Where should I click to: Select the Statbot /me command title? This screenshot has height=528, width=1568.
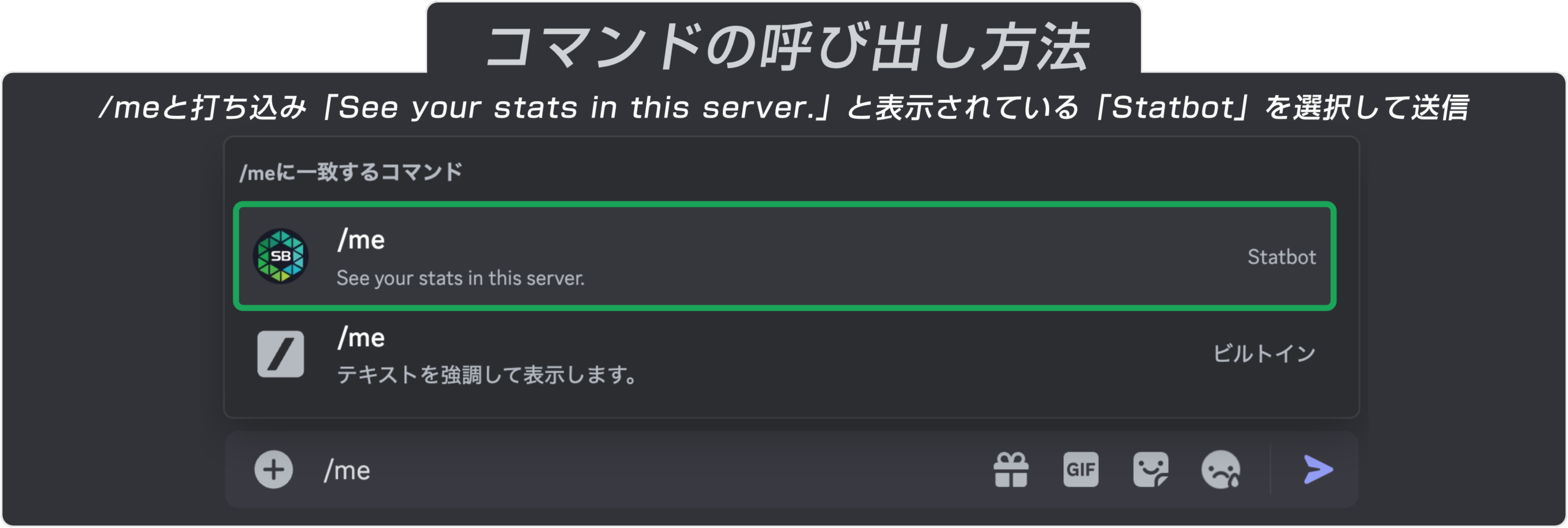tap(361, 240)
